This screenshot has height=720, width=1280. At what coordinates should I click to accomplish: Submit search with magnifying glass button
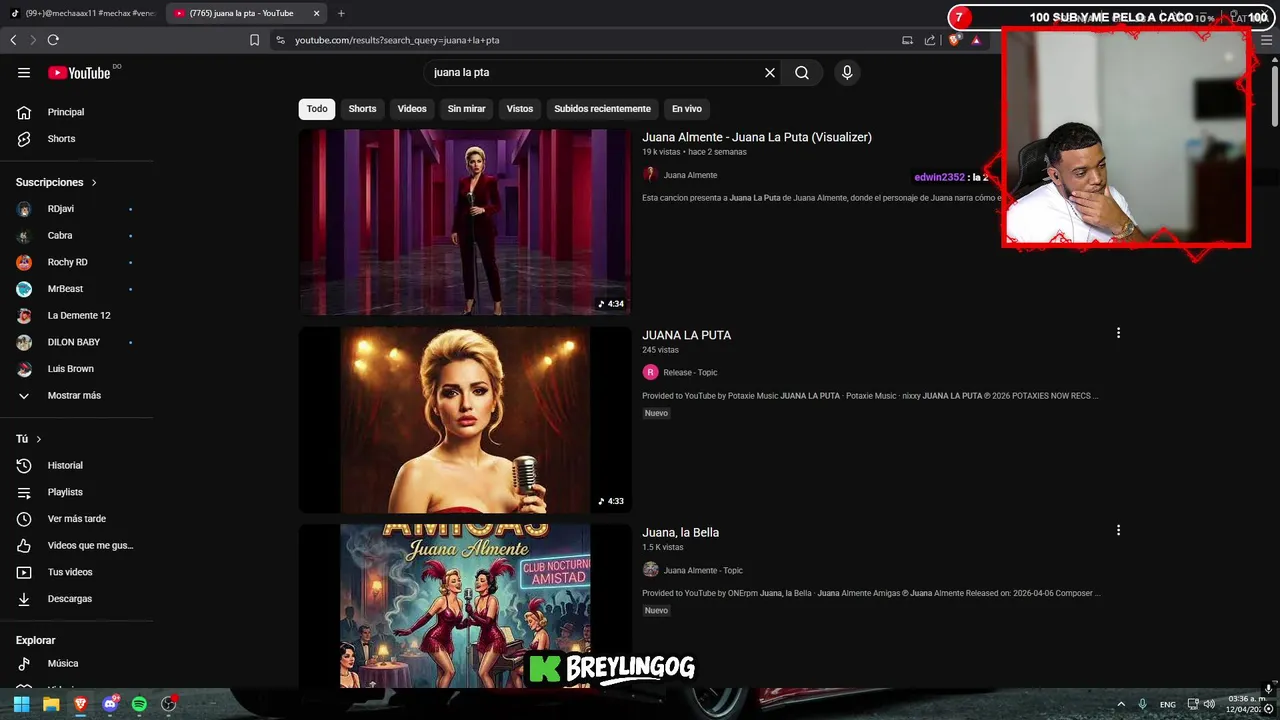[802, 72]
